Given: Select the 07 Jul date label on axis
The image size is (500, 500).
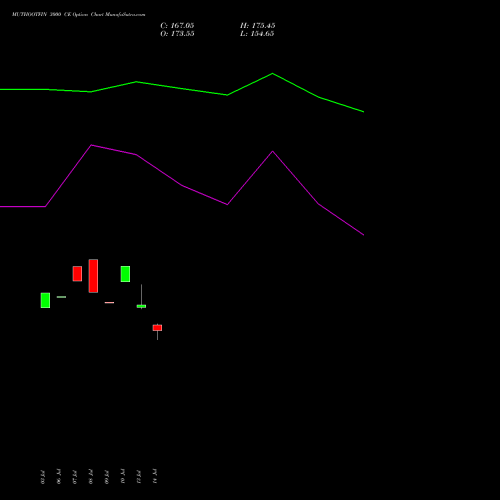Looking at the screenshot, I should (75, 477).
